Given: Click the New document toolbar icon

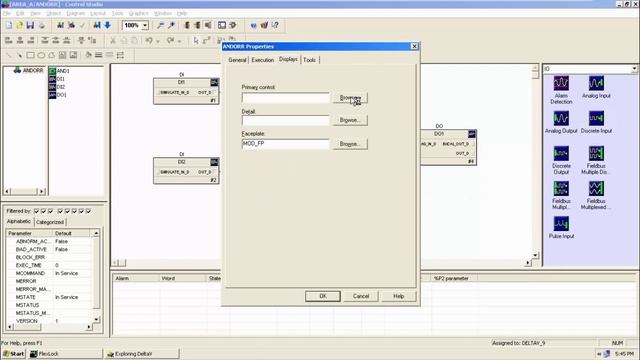Looking at the screenshot, I should [x=9, y=25].
